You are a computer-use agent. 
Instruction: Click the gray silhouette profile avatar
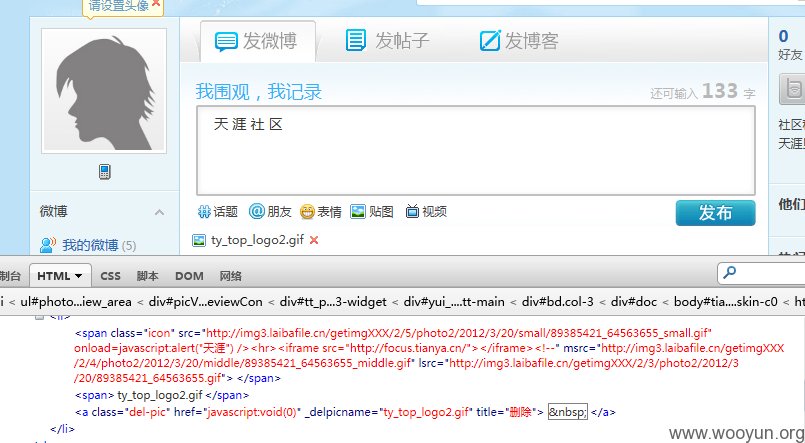(x=104, y=91)
